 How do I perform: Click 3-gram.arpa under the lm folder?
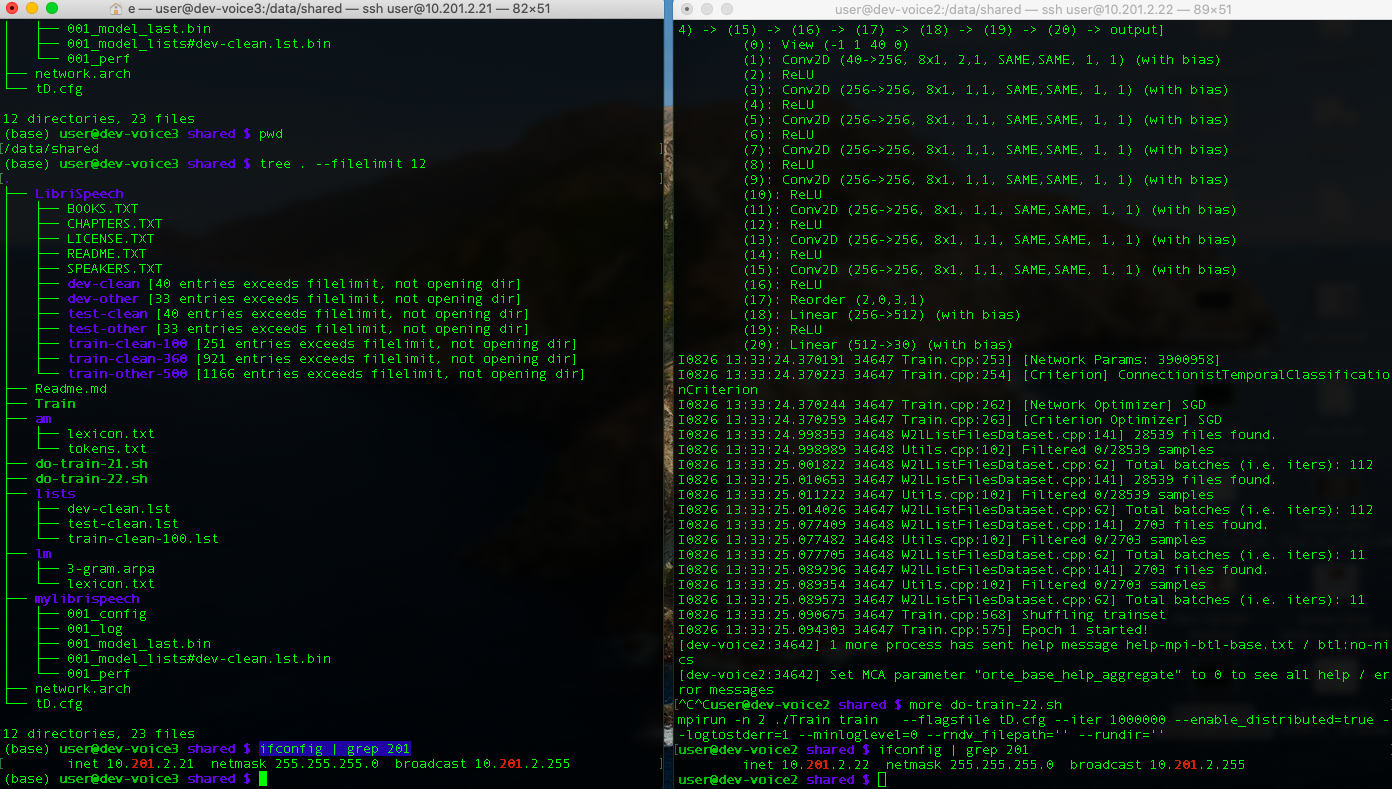pos(111,569)
